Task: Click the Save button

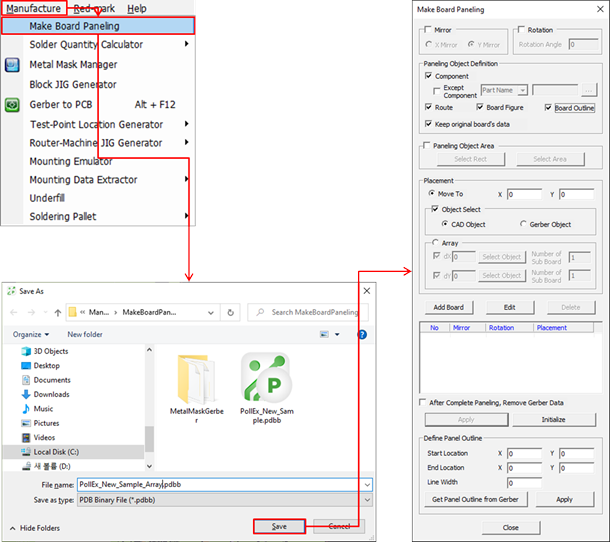Action: tap(279, 526)
